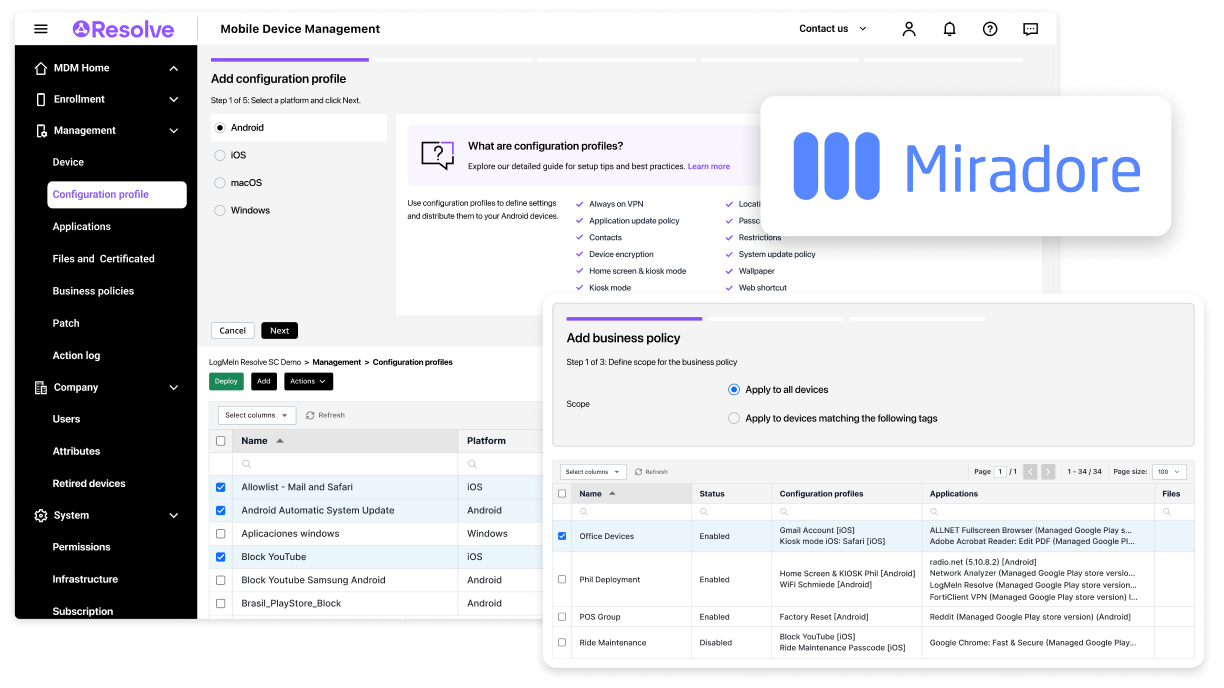This screenshot has height=688, width=1224.
Task: Refresh the configuration profiles list
Action: click(325, 415)
